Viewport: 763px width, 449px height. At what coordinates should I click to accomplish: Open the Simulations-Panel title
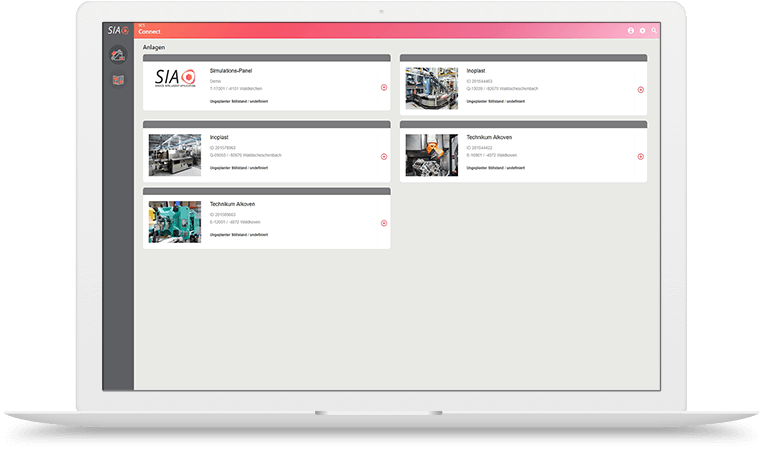coord(231,71)
